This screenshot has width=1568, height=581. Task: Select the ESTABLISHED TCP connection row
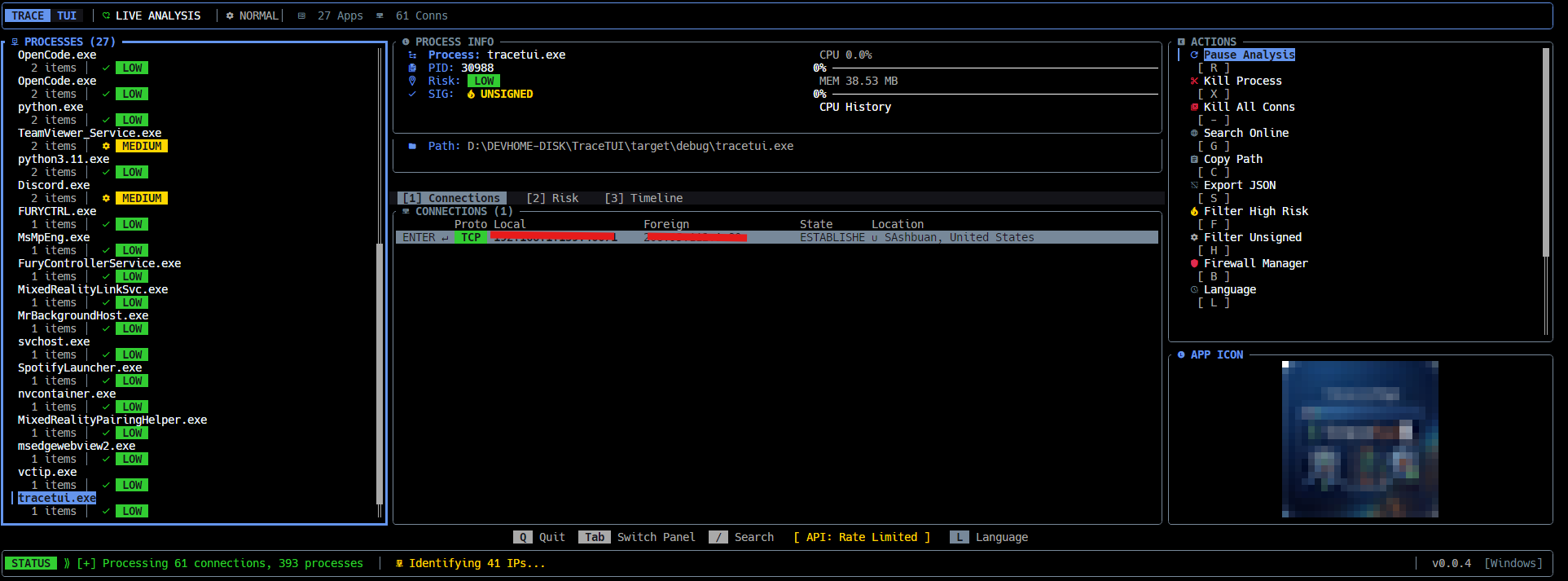pyautogui.click(x=777, y=237)
